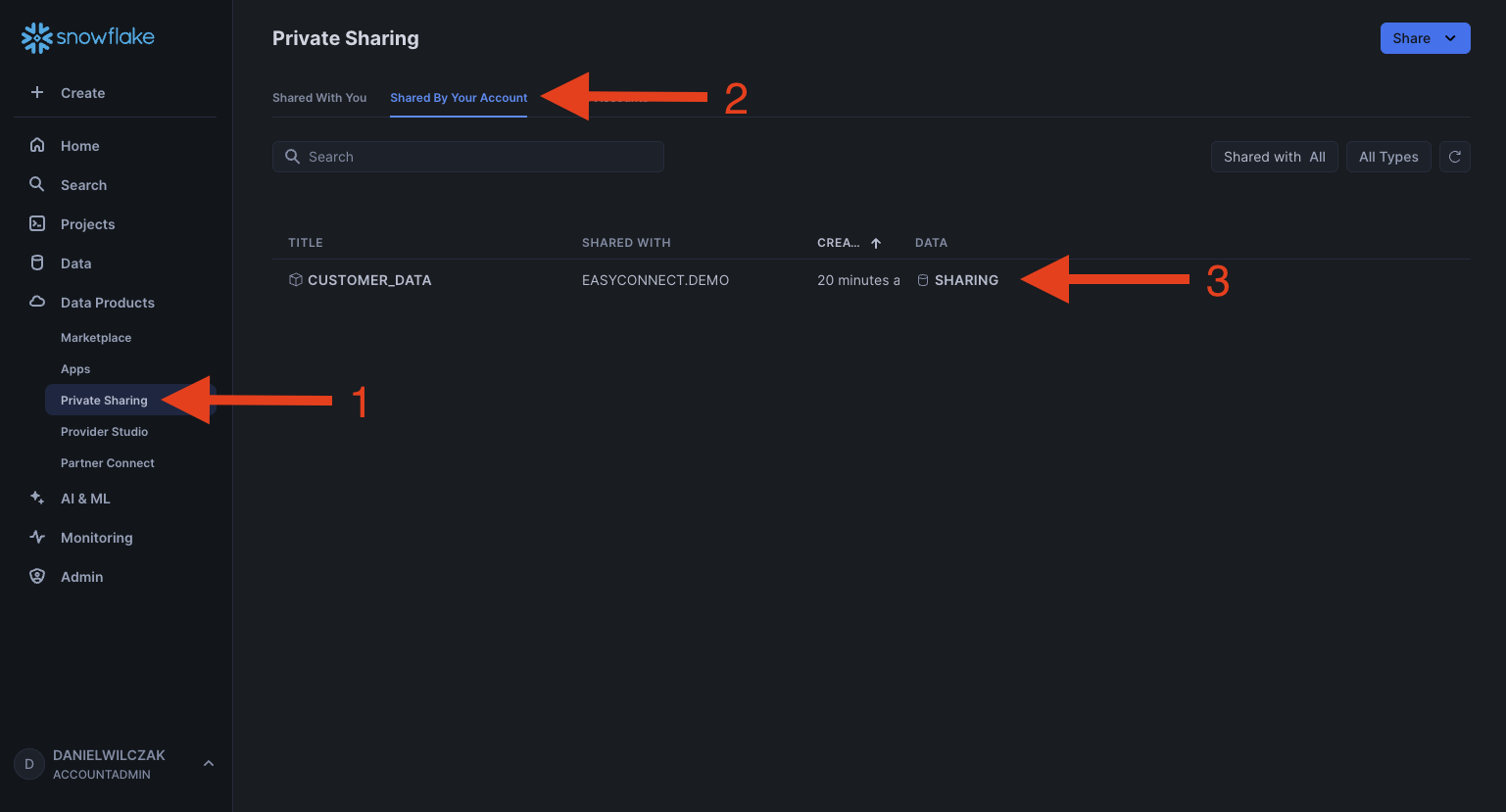Switch to the Shared With You tab
Screen dimensions: 1506x812
click(319, 98)
